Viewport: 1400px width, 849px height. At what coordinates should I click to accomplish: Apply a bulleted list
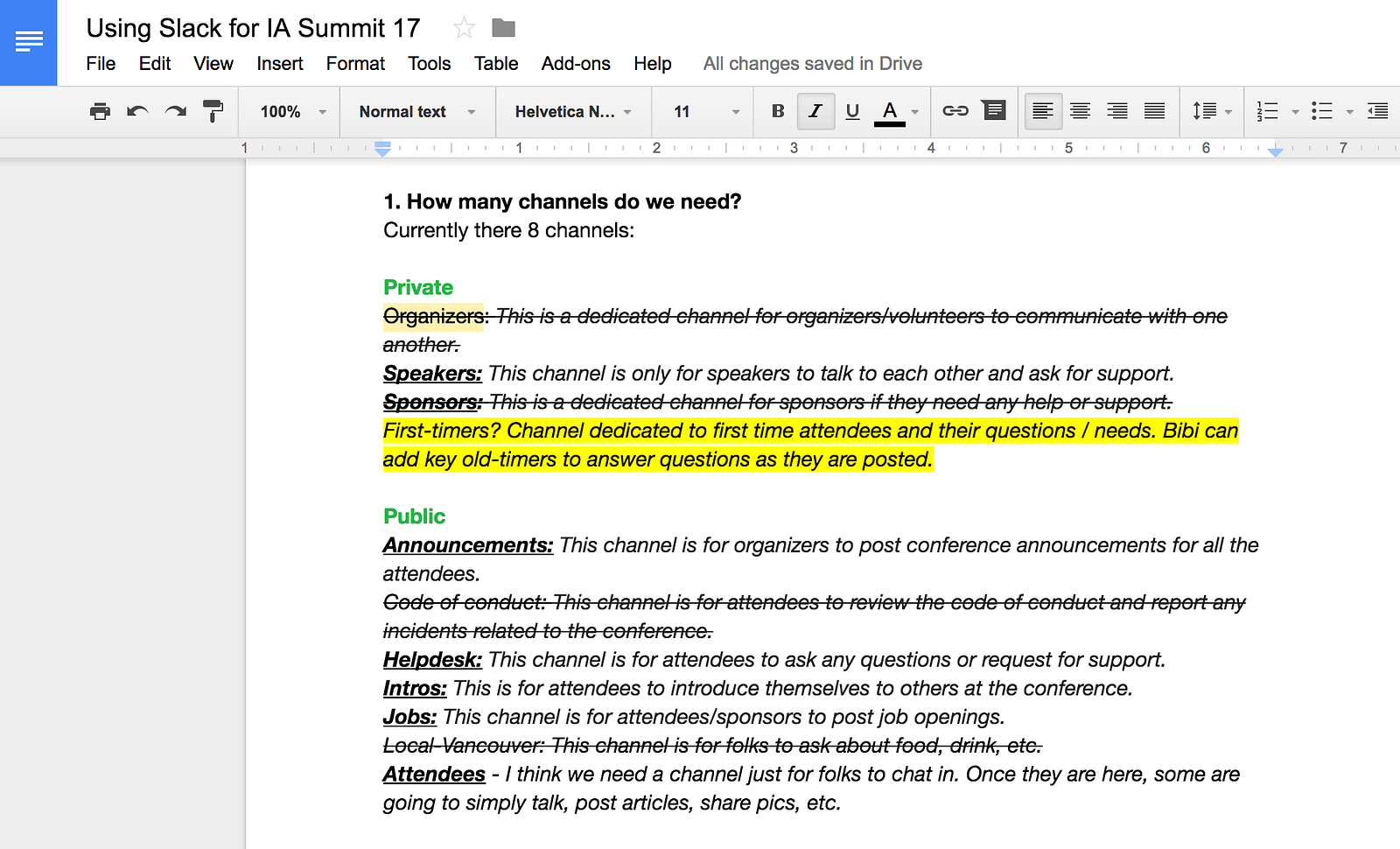point(1322,111)
